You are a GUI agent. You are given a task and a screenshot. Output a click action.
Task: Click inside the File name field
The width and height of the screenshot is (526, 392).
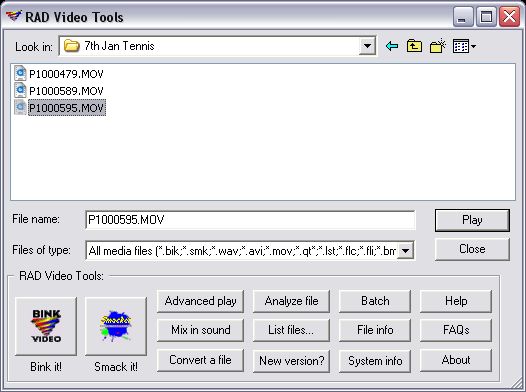pos(250,220)
